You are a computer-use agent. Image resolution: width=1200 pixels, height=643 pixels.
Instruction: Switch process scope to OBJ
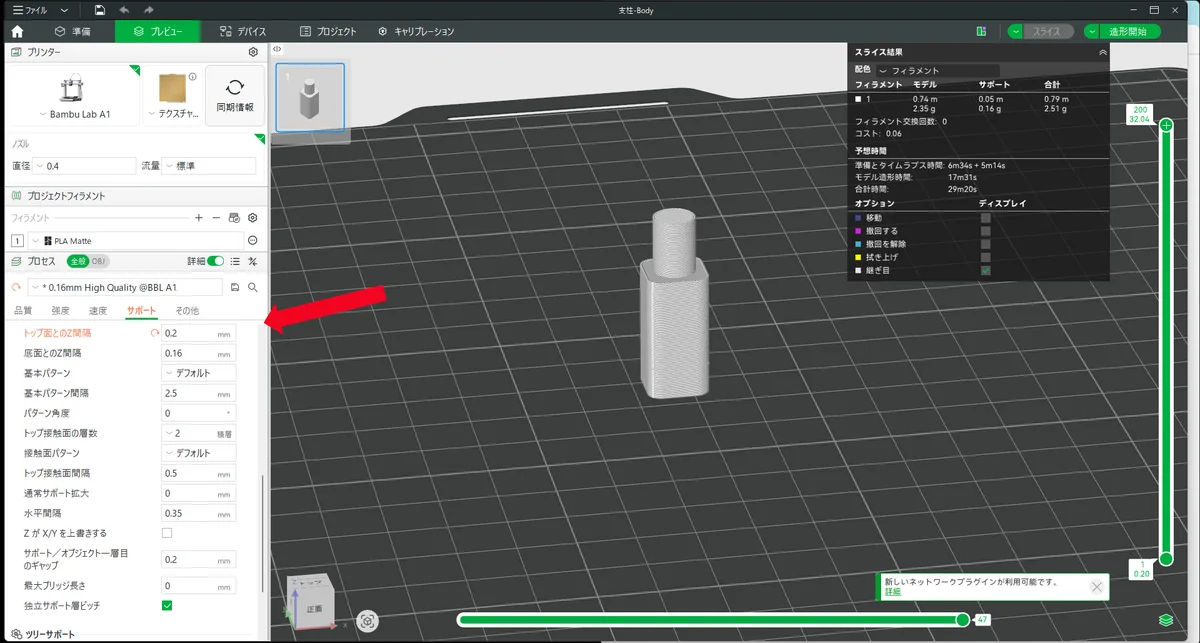(98, 261)
